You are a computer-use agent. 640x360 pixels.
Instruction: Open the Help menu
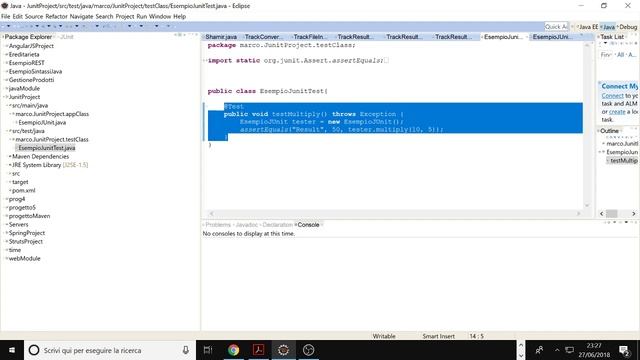[x=180, y=17]
